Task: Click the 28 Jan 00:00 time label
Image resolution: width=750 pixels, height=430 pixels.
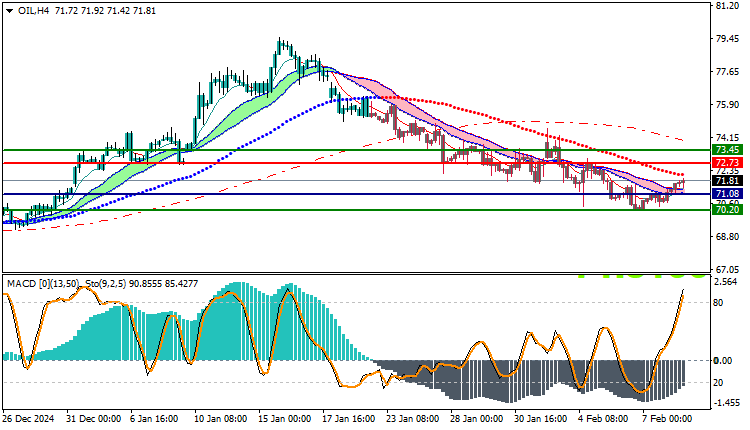Action: point(476,419)
